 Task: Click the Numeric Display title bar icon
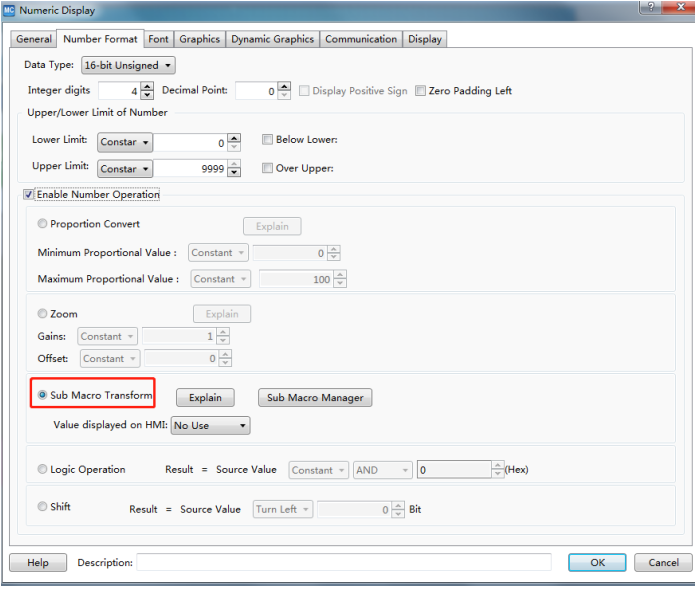pyautogui.click(x=11, y=11)
